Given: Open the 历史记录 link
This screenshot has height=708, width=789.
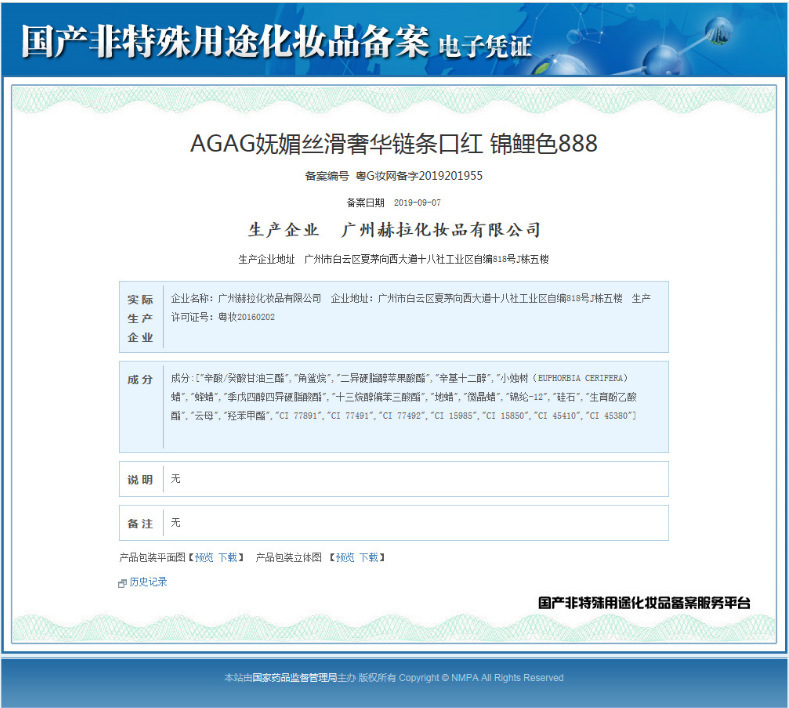Looking at the screenshot, I should [x=148, y=582].
